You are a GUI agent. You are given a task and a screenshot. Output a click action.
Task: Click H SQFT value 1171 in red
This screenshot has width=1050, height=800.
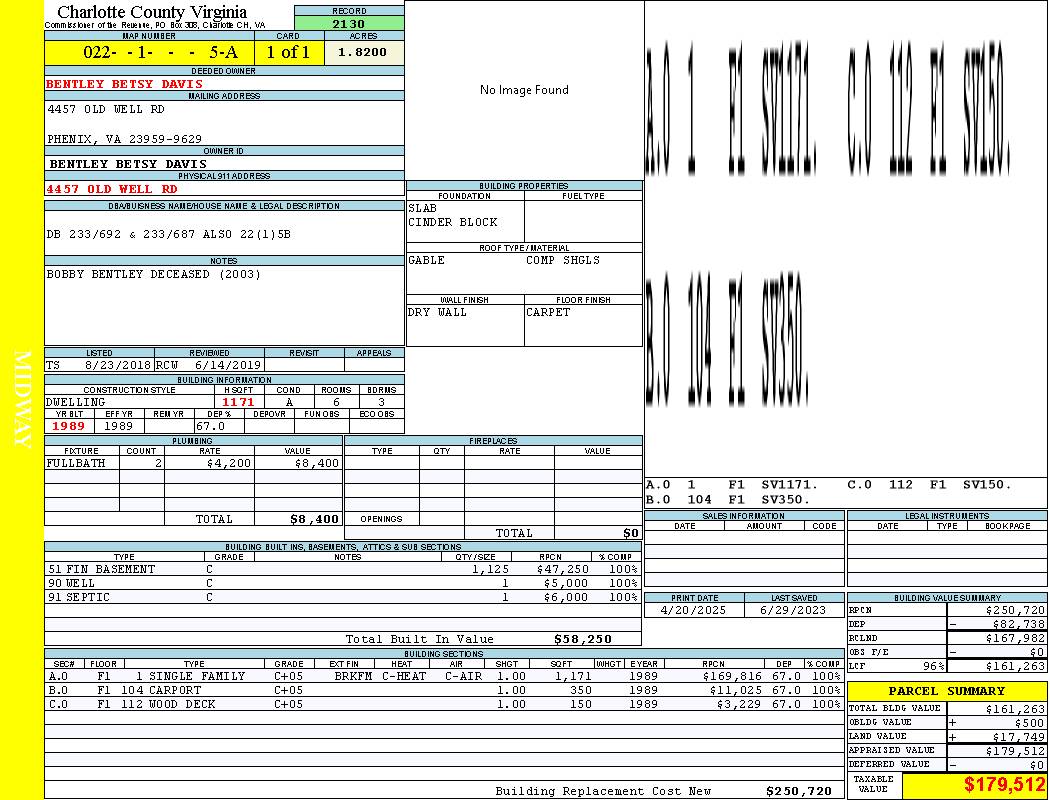(238, 402)
